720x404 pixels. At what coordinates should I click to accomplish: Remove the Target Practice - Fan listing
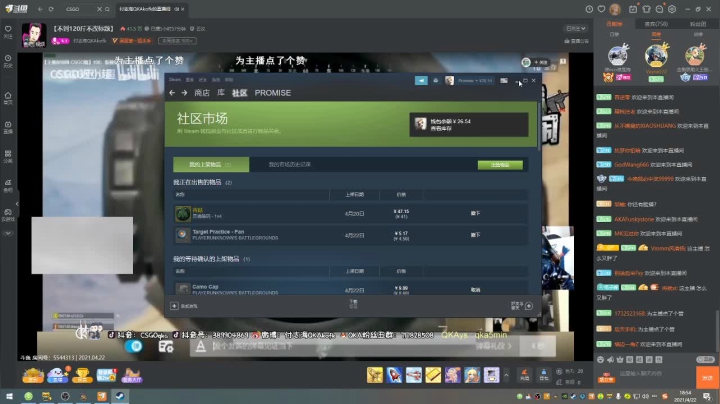(x=475, y=235)
